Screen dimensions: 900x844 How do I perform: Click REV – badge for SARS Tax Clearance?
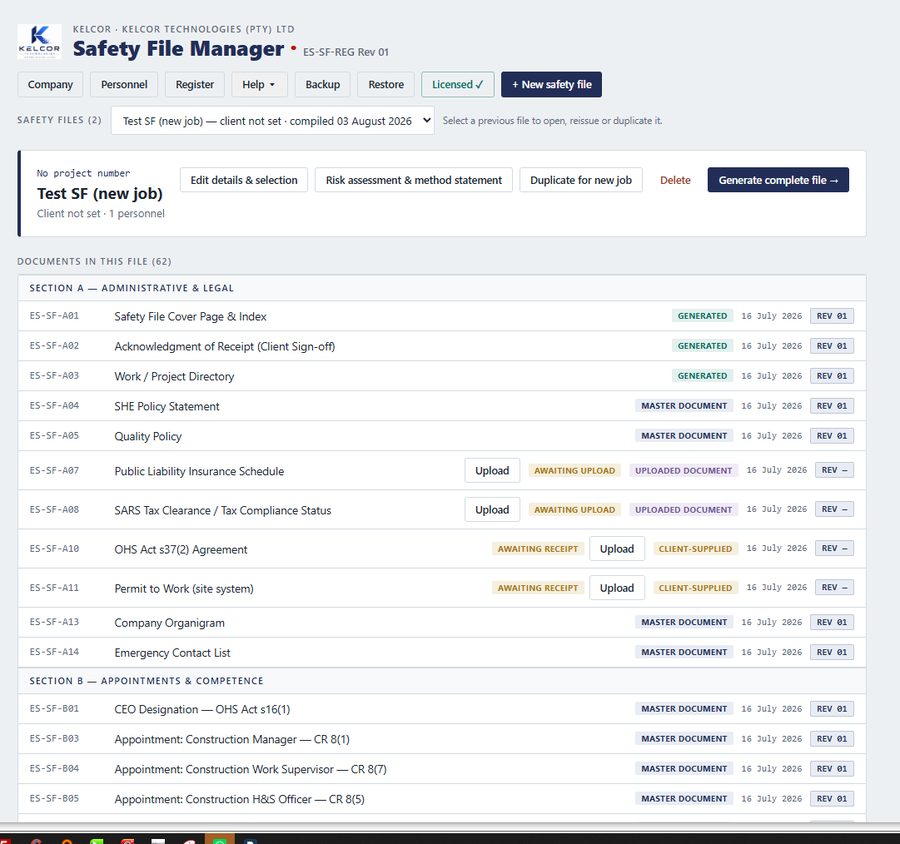(x=835, y=509)
